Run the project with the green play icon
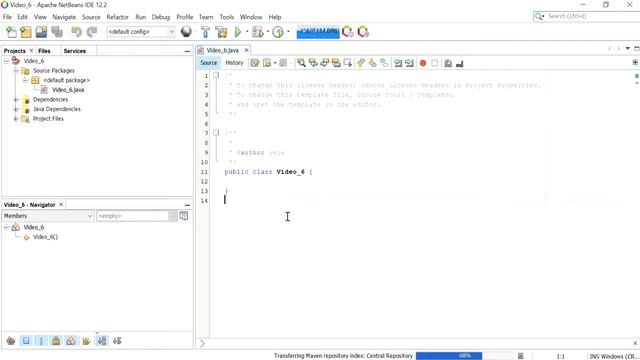The image size is (640, 360). point(238,32)
